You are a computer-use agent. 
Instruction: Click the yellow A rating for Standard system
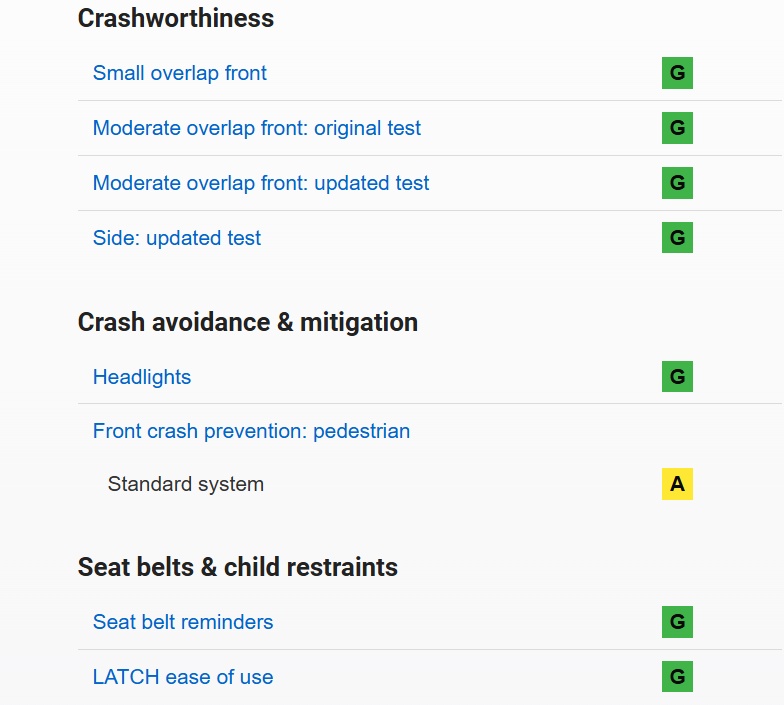pyautogui.click(x=677, y=484)
